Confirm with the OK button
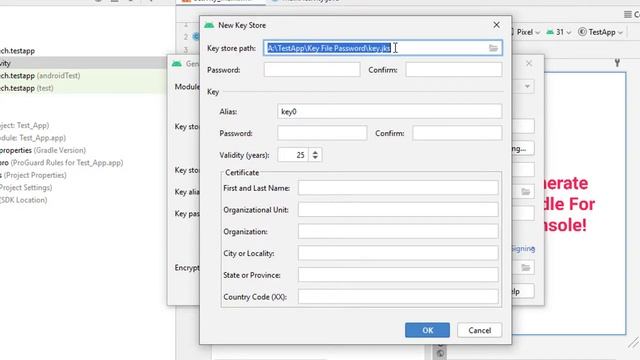The width and height of the screenshot is (640, 360). 427,330
